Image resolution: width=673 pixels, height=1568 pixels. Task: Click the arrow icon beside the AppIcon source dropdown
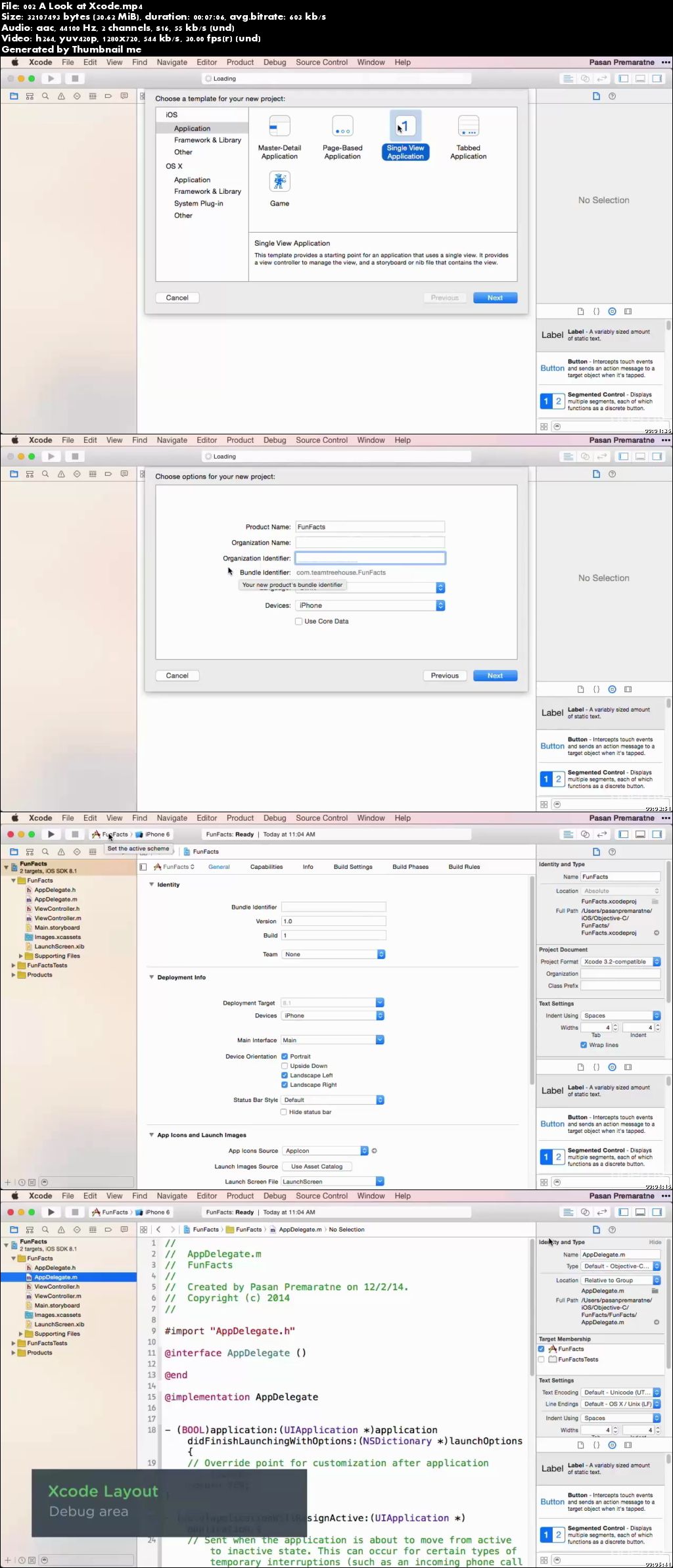pos(374,1151)
